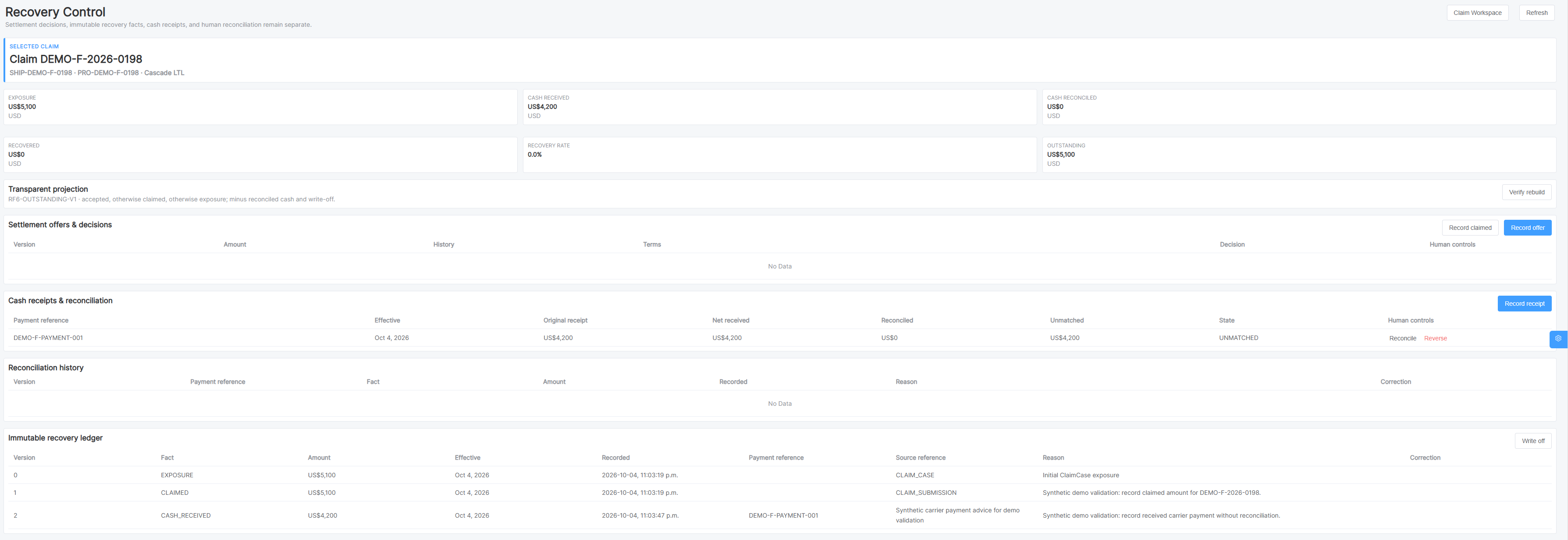Select the Claim DEMO-F-2026-0198 heading
The image size is (1568, 540).
(x=76, y=59)
